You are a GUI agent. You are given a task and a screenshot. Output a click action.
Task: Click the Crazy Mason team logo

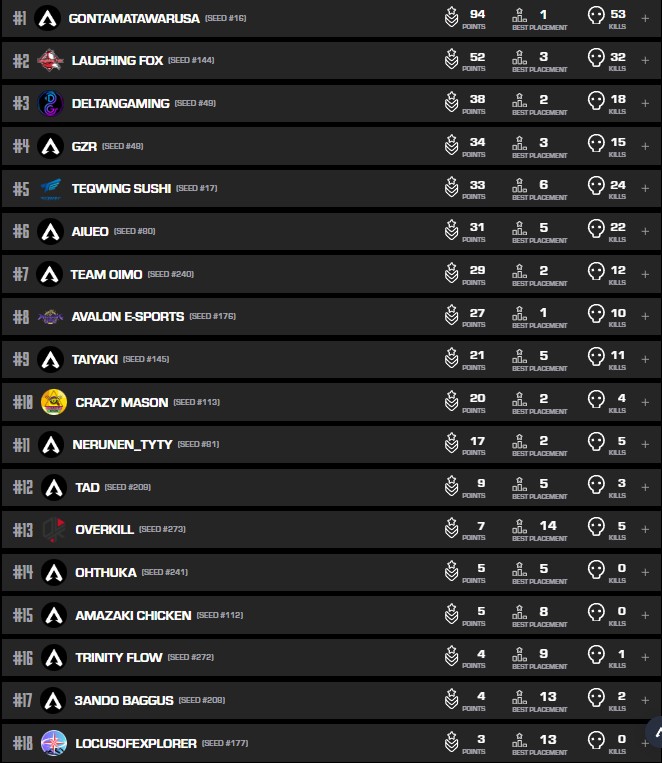click(x=53, y=402)
